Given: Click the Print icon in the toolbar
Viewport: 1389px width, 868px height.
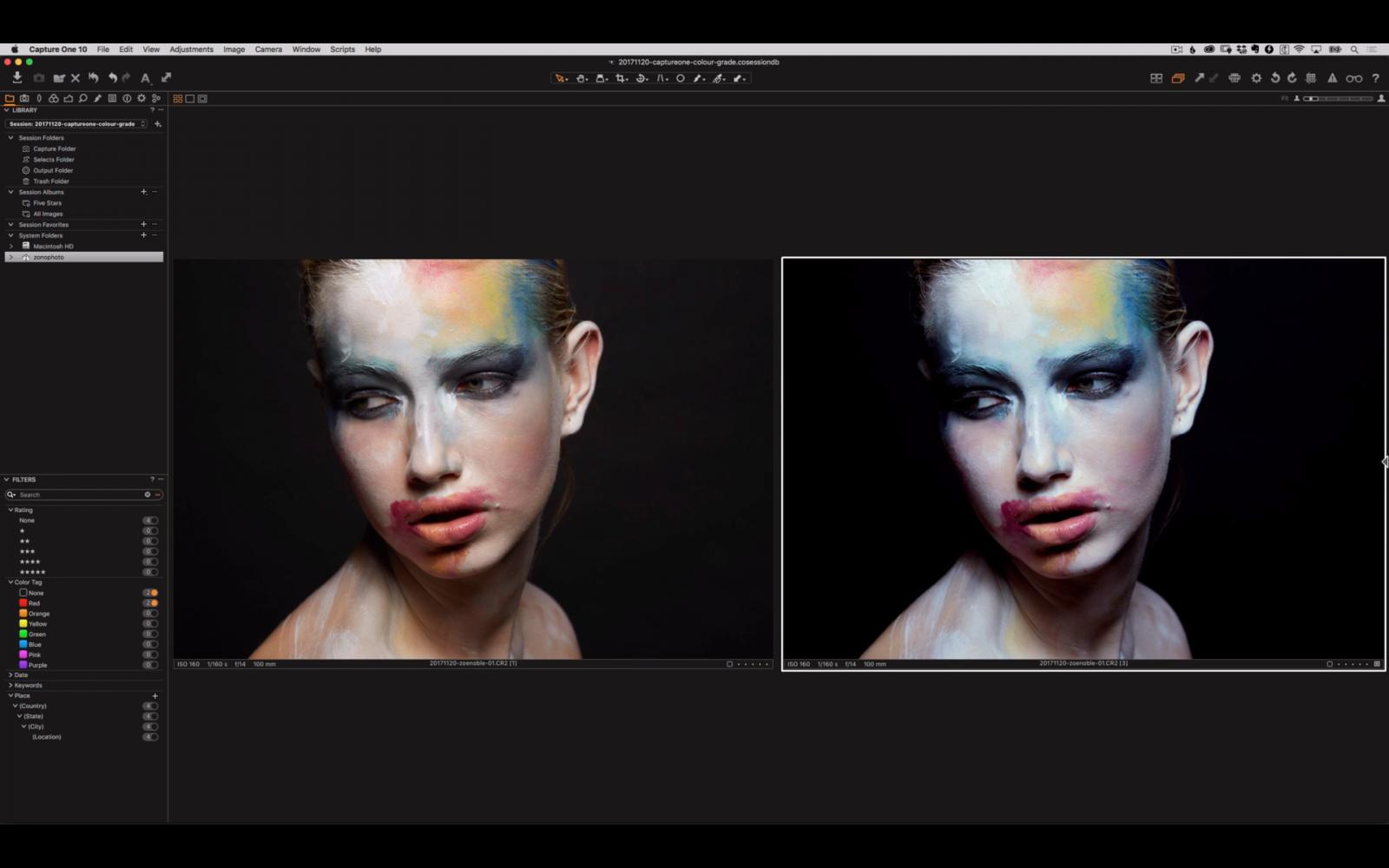Looking at the screenshot, I should pos(1234,78).
